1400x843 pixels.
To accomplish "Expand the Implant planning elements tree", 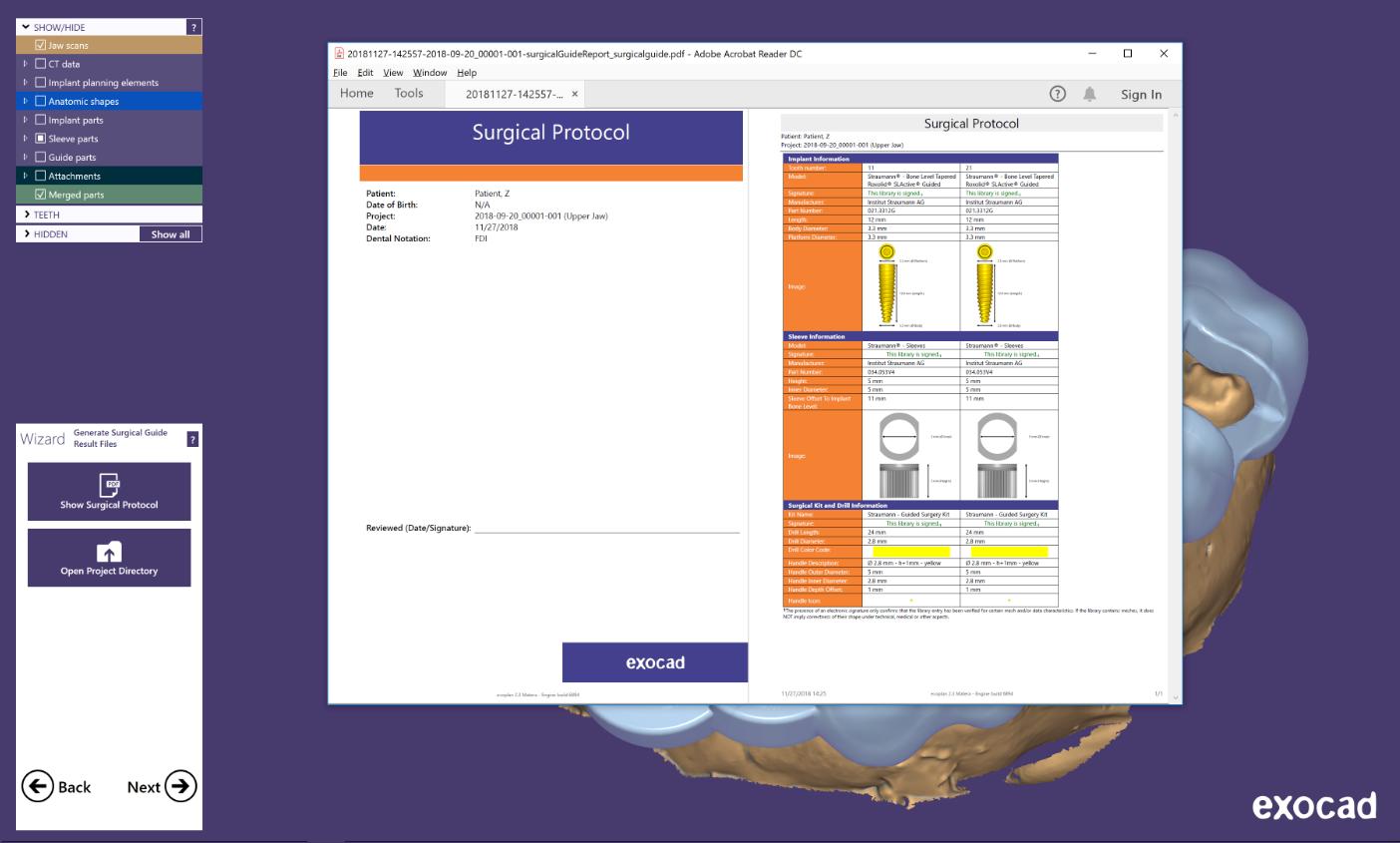I will point(26,83).
